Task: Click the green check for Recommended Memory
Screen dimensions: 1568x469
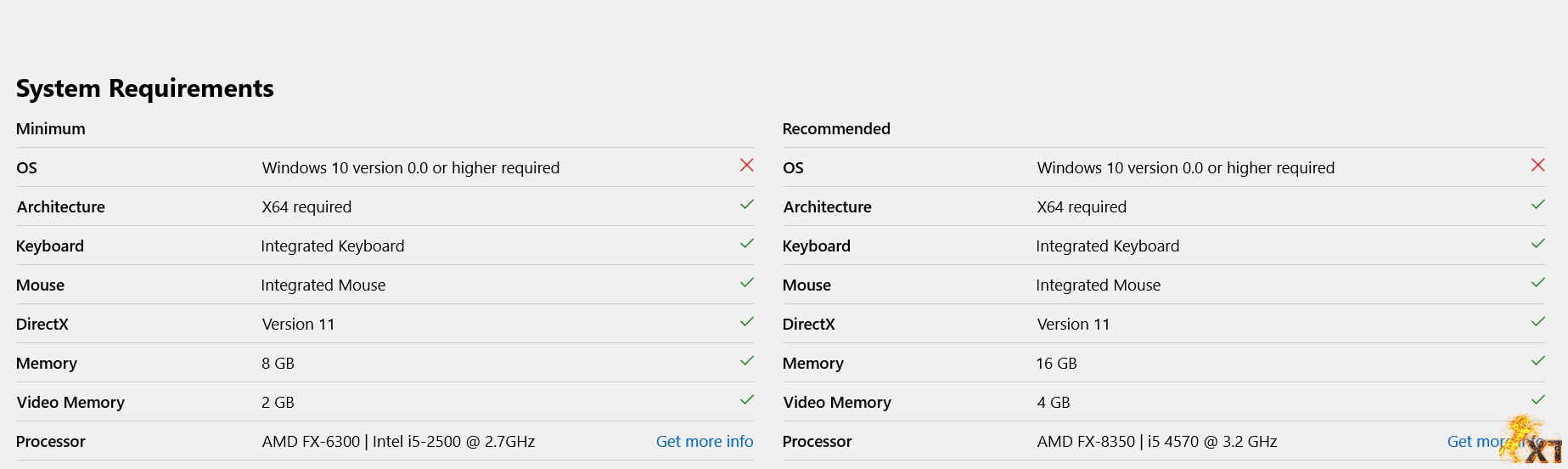Action: pyautogui.click(x=1537, y=361)
